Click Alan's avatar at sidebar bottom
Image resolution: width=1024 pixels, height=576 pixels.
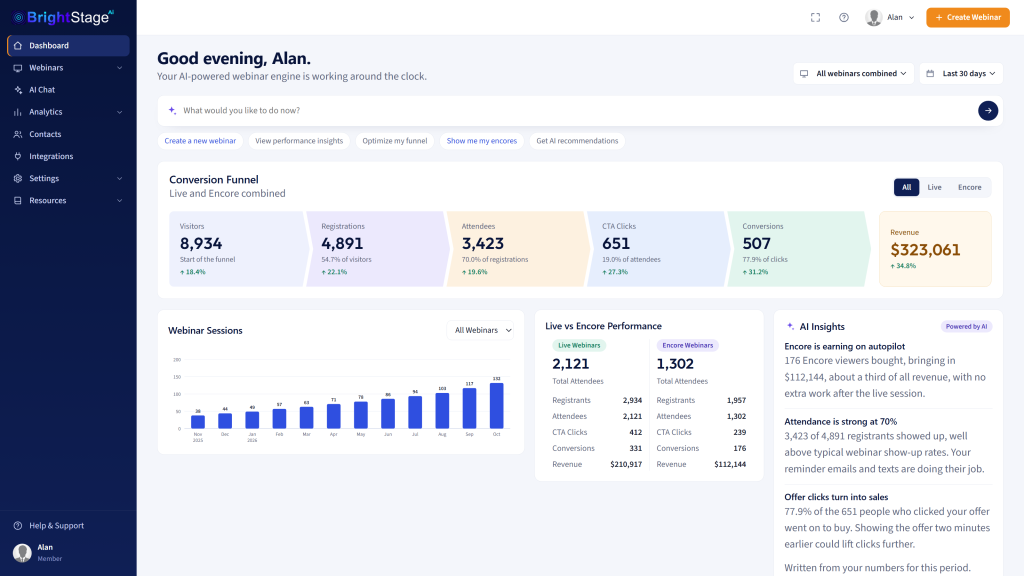[x=22, y=552]
